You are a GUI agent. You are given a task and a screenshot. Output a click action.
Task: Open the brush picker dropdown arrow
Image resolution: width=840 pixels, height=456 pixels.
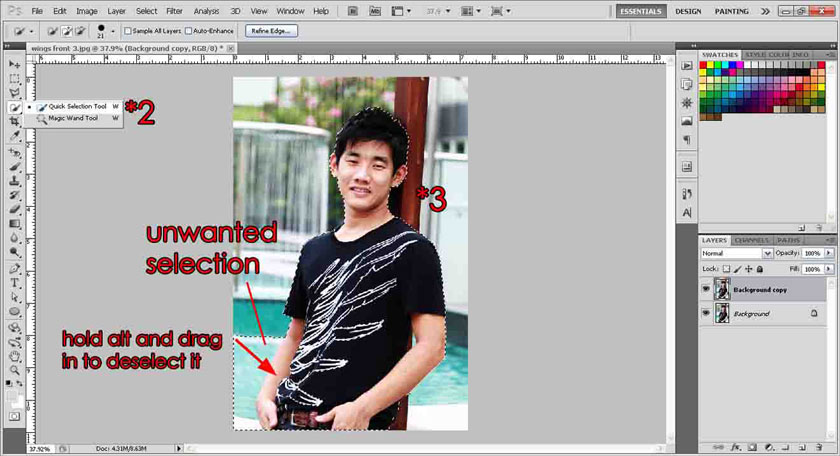[112, 32]
